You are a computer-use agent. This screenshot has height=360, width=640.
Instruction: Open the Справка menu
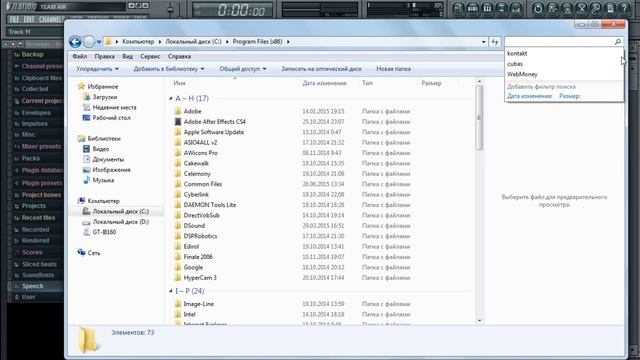tap(179, 56)
